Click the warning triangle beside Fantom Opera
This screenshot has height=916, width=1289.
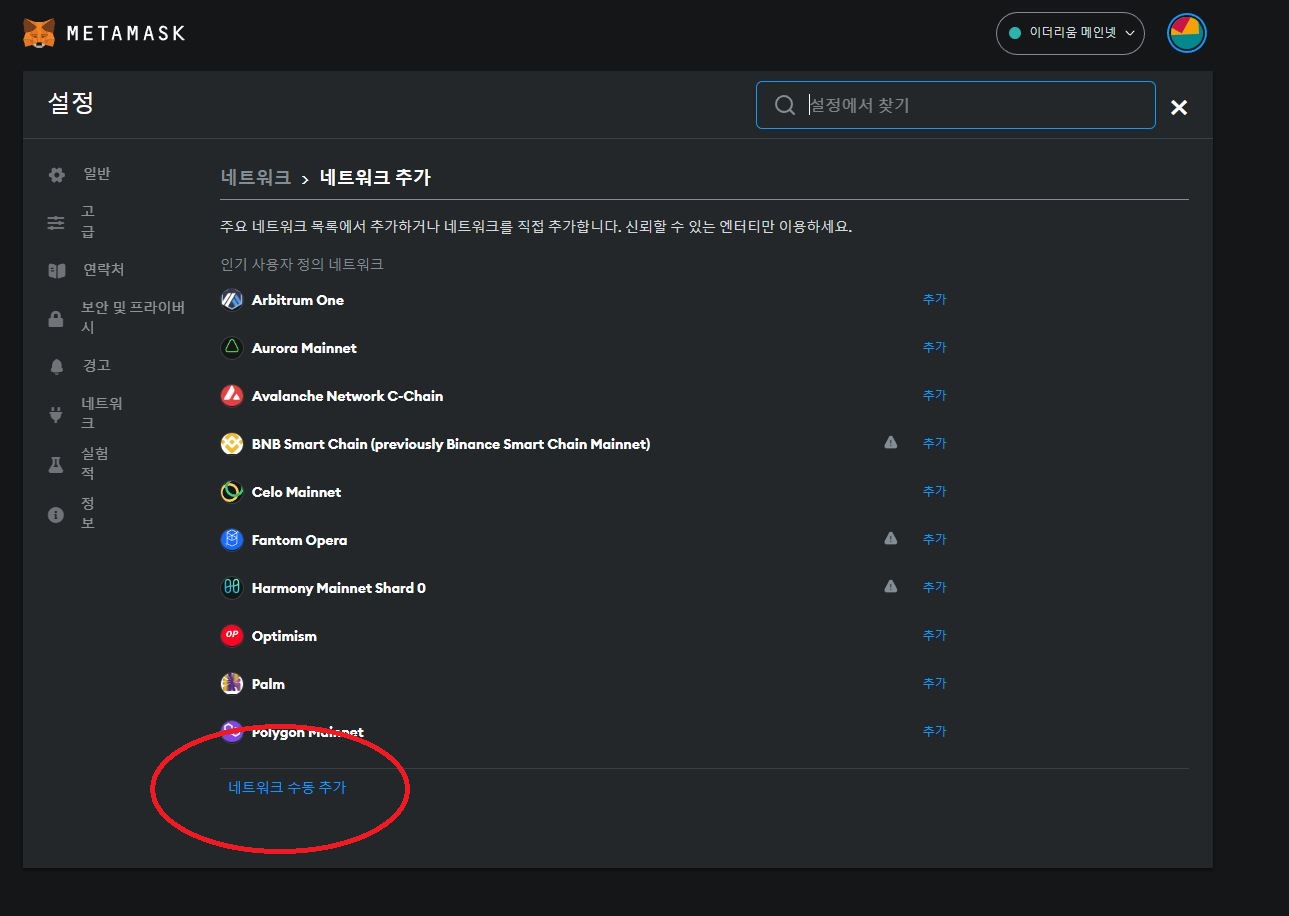[891, 537]
